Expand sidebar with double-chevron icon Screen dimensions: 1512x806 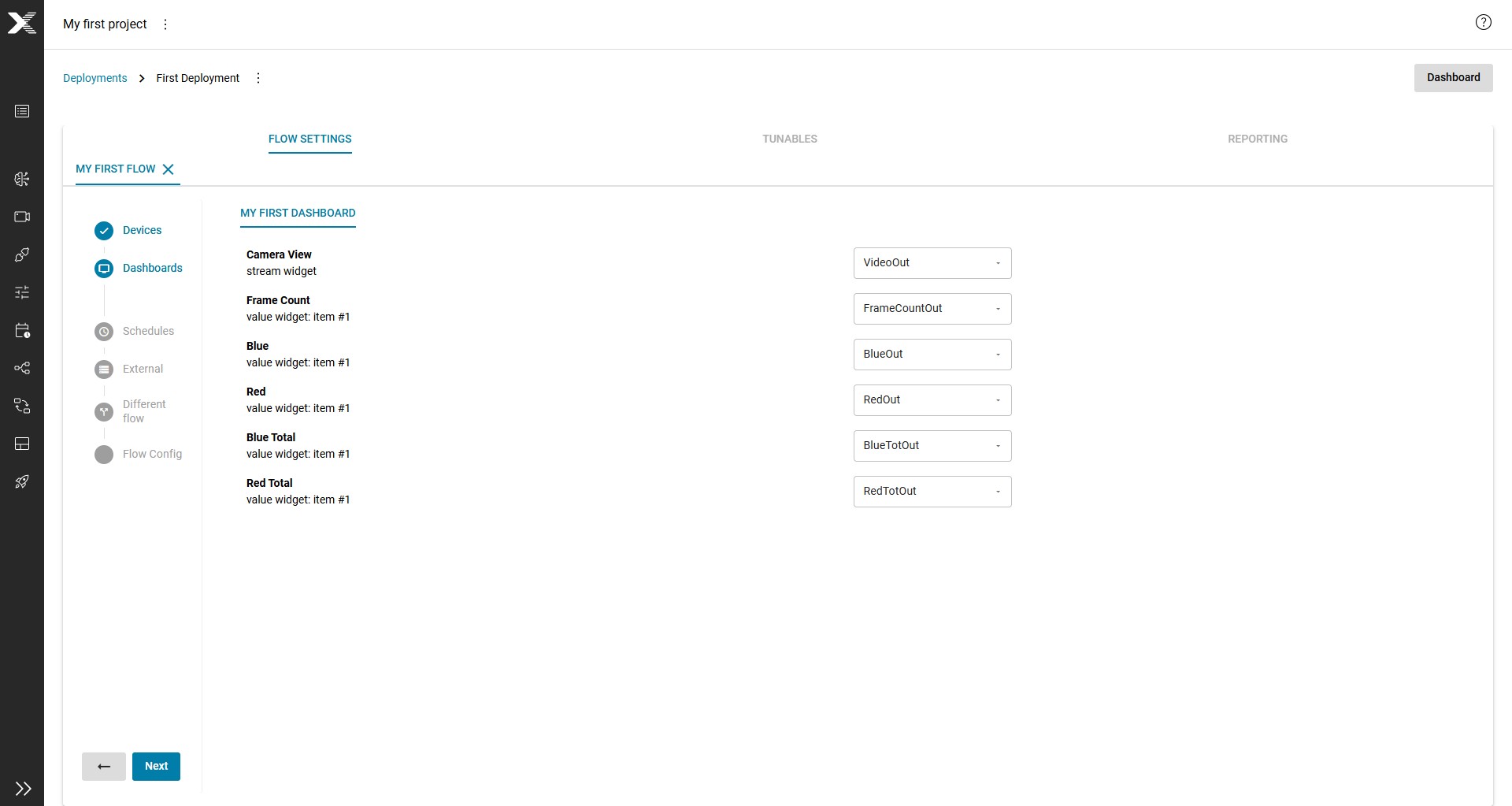pos(23,788)
